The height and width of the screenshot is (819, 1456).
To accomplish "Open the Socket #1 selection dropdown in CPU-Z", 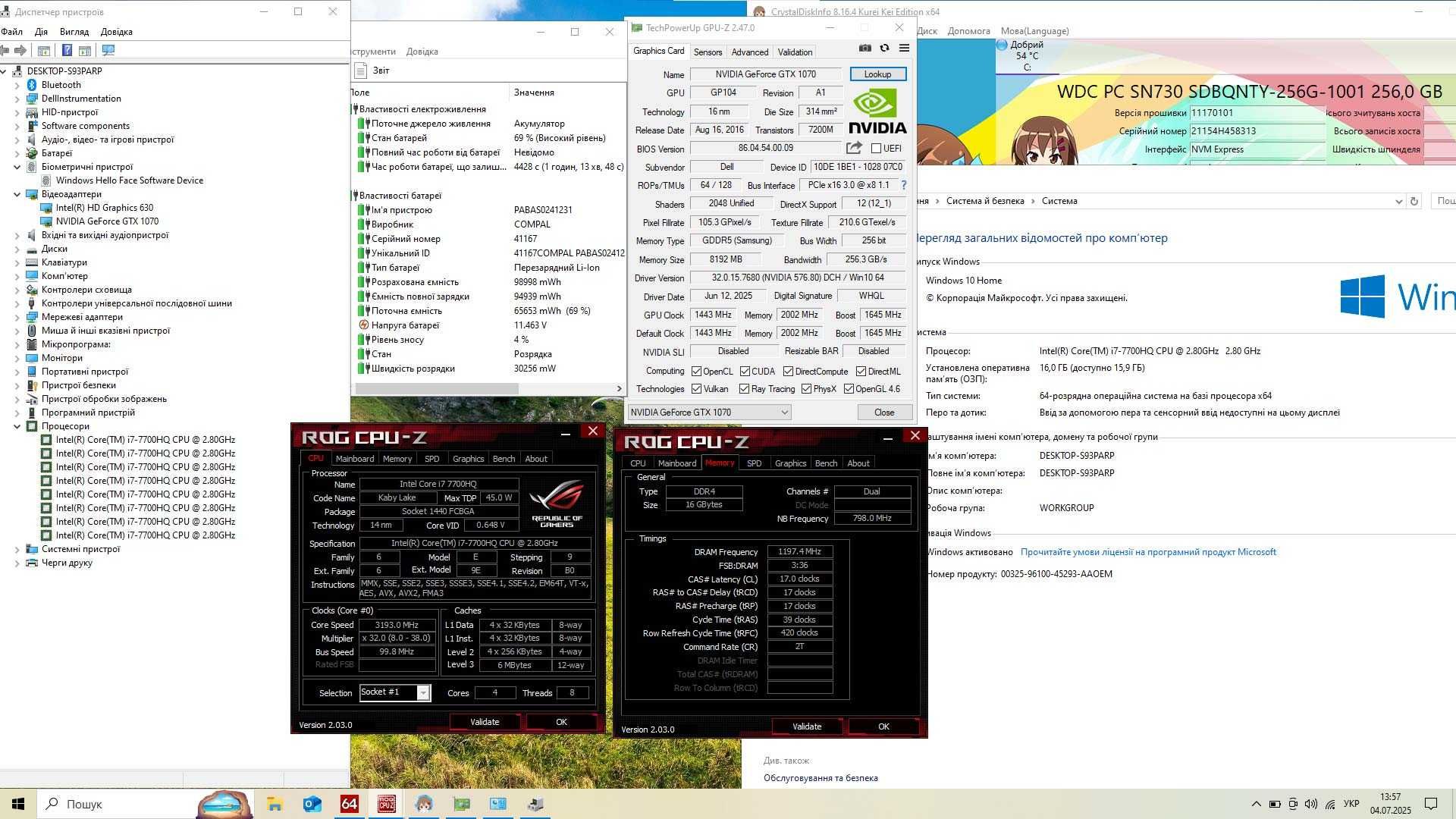I will coord(423,692).
